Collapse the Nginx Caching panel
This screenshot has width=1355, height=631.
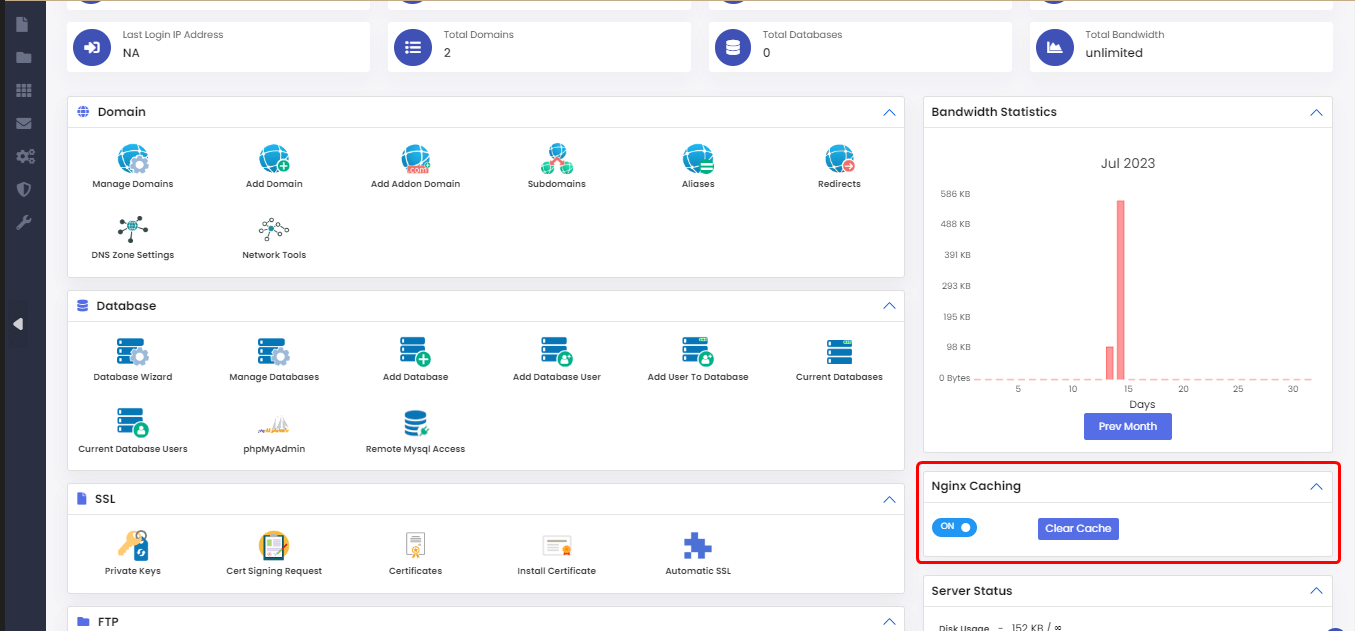coord(1316,487)
